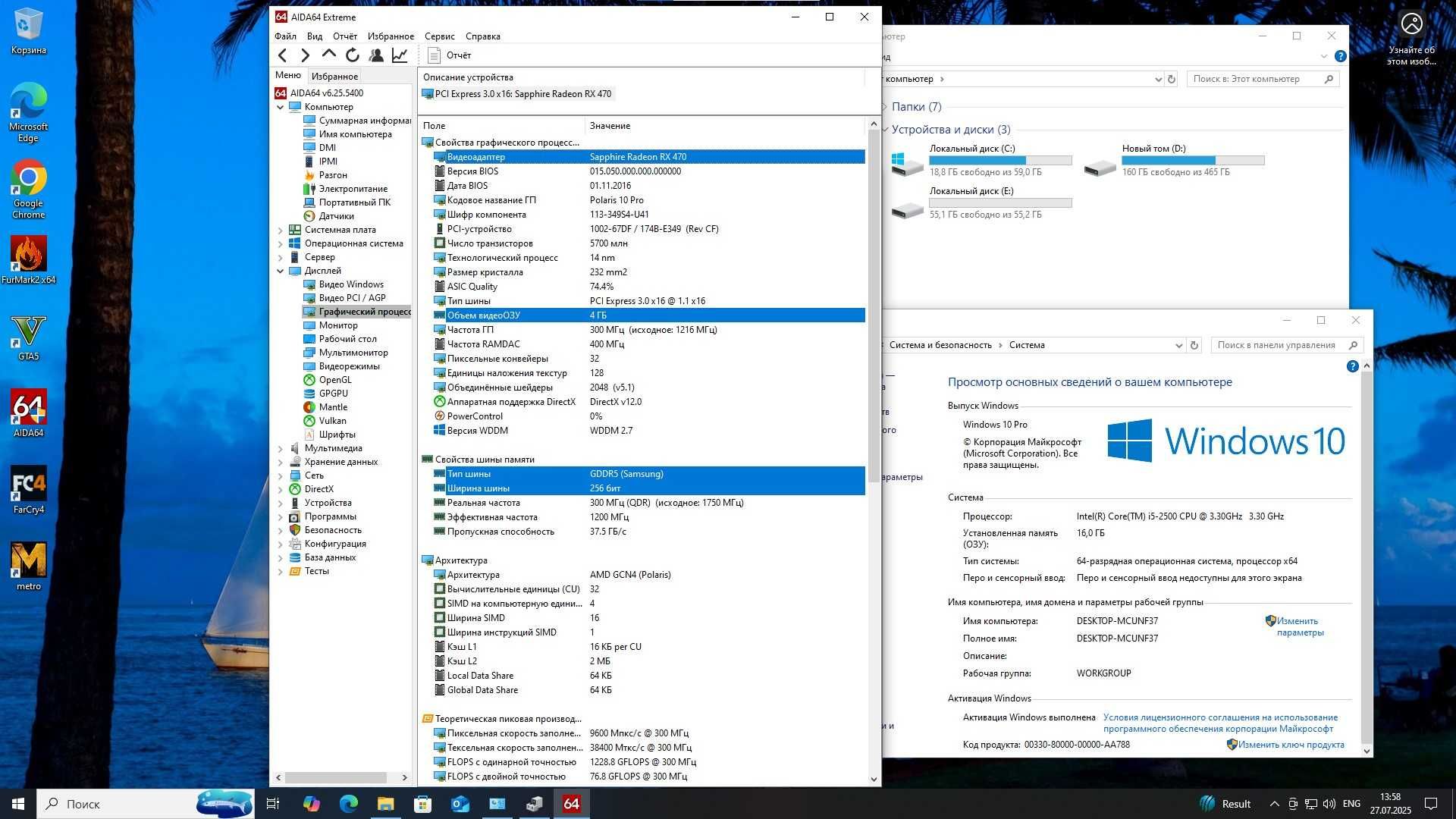Click the Back arrow in AIDA64 toolbar
The image size is (1456, 819).
point(283,55)
